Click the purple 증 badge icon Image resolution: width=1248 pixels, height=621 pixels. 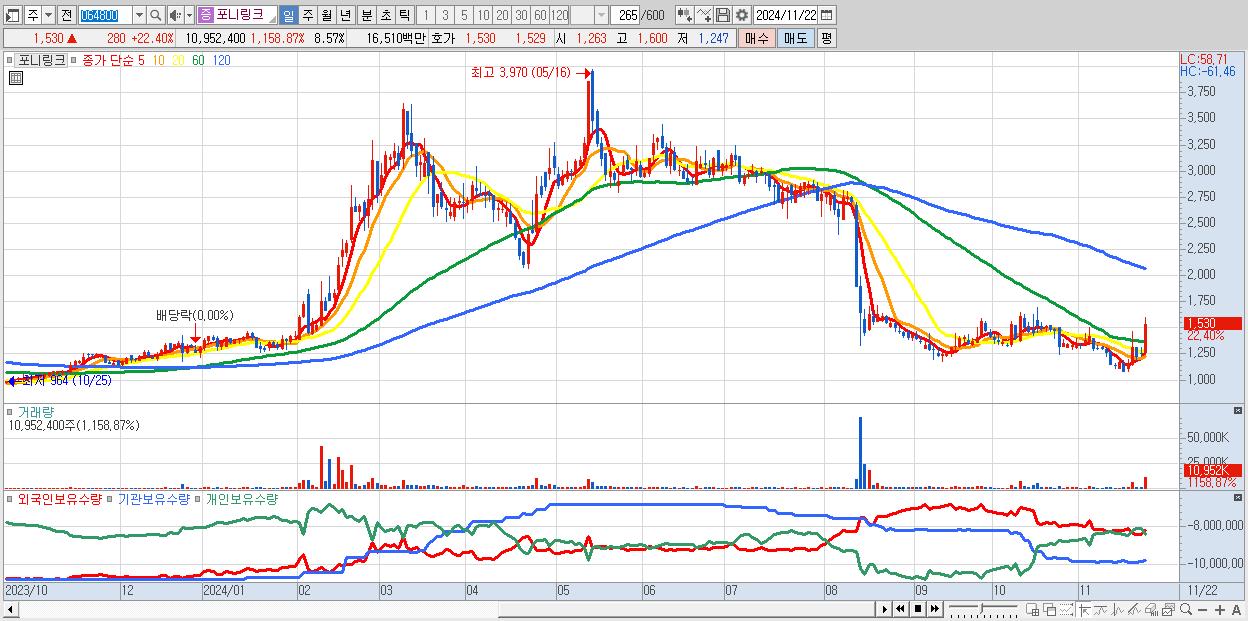(205, 15)
